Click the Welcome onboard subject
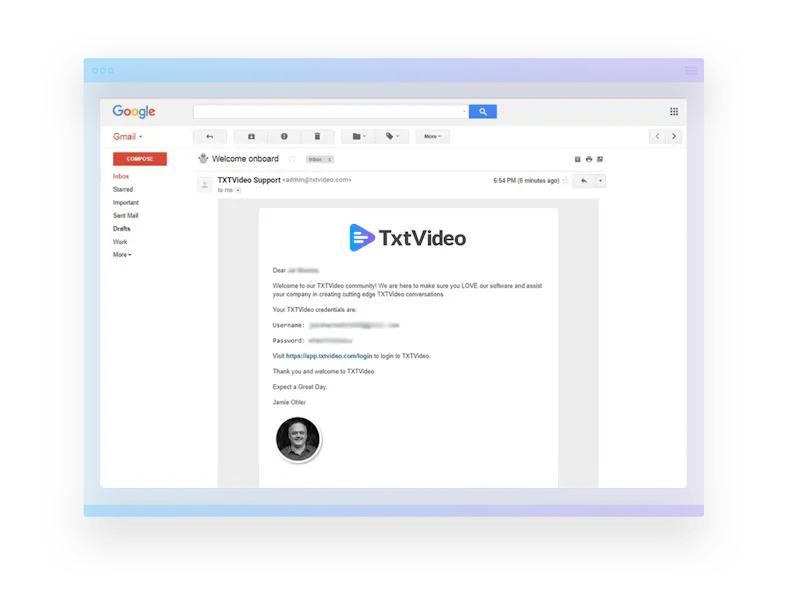This screenshot has height=592, width=788. [x=245, y=159]
